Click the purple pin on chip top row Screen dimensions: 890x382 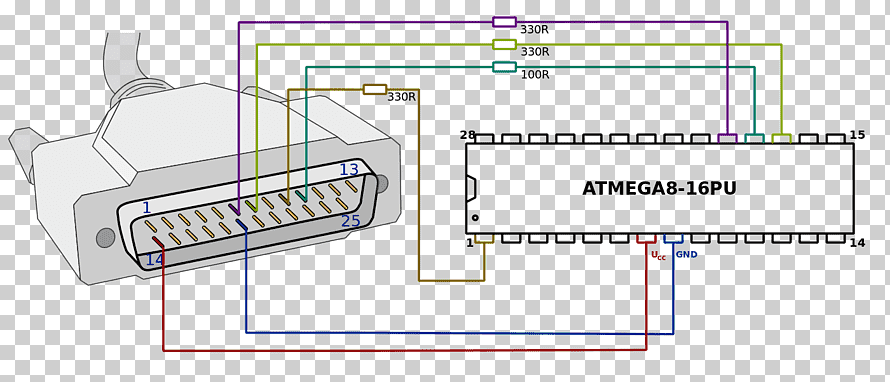click(x=727, y=138)
